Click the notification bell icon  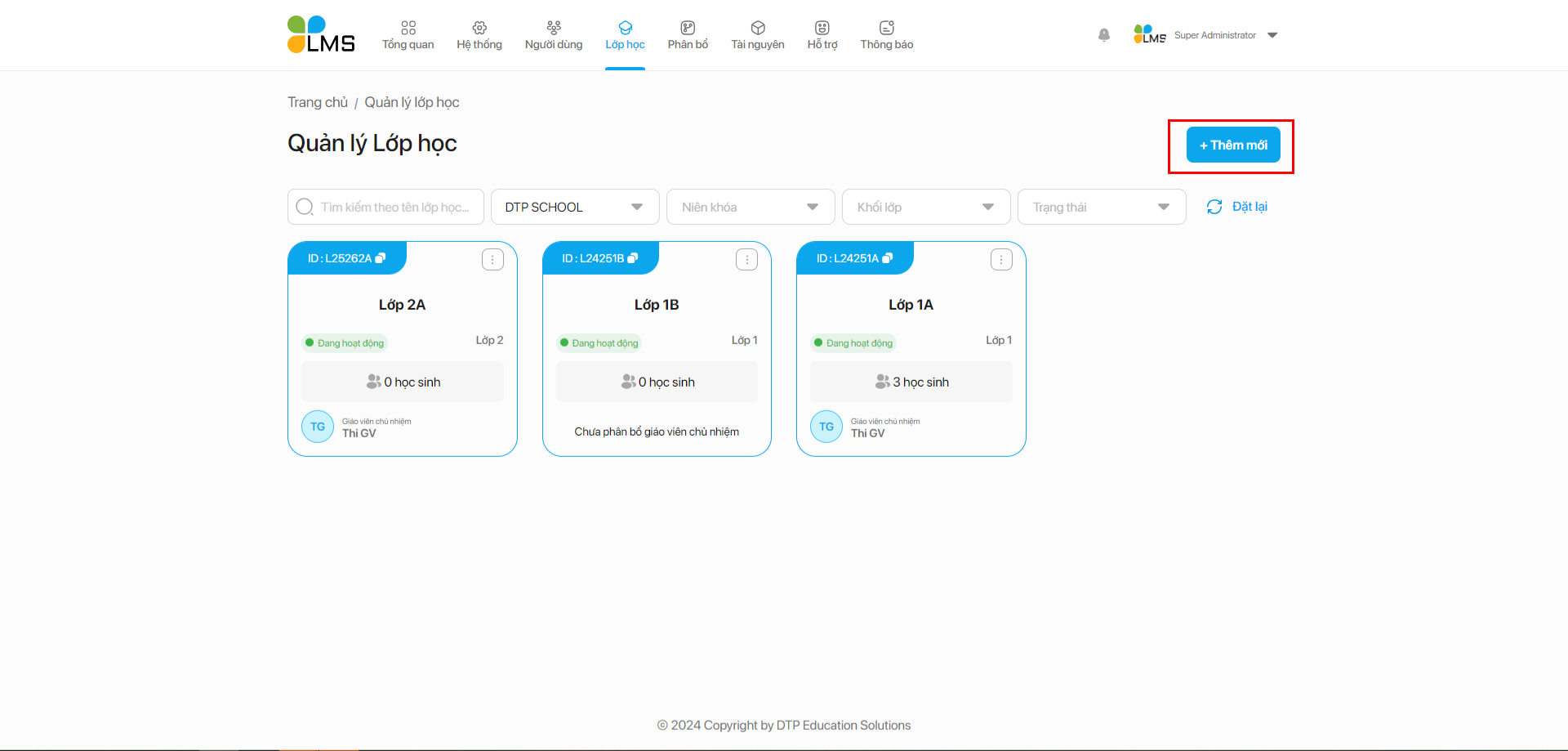[x=1103, y=35]
